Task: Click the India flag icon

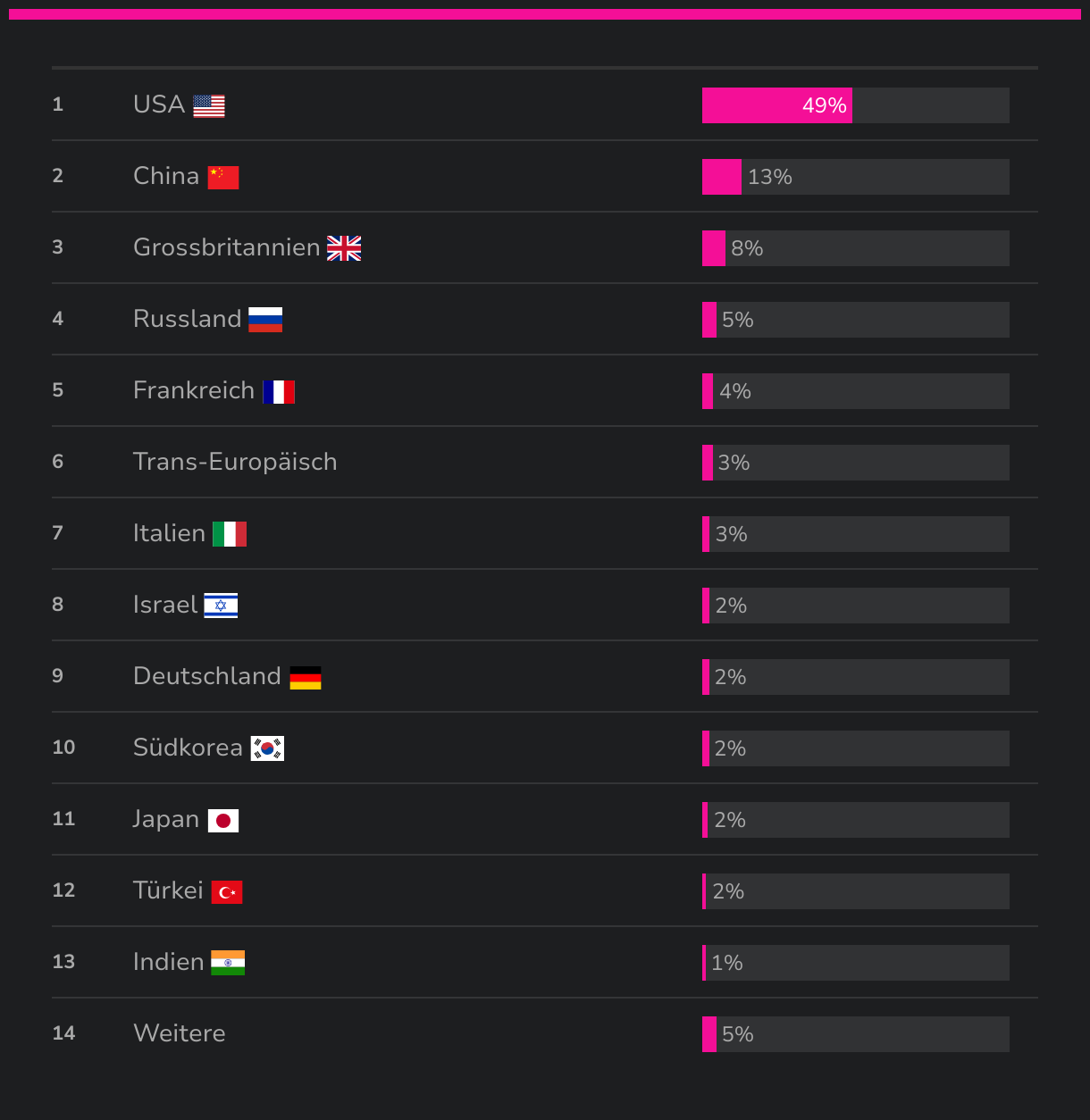Action: coord(228,963)
